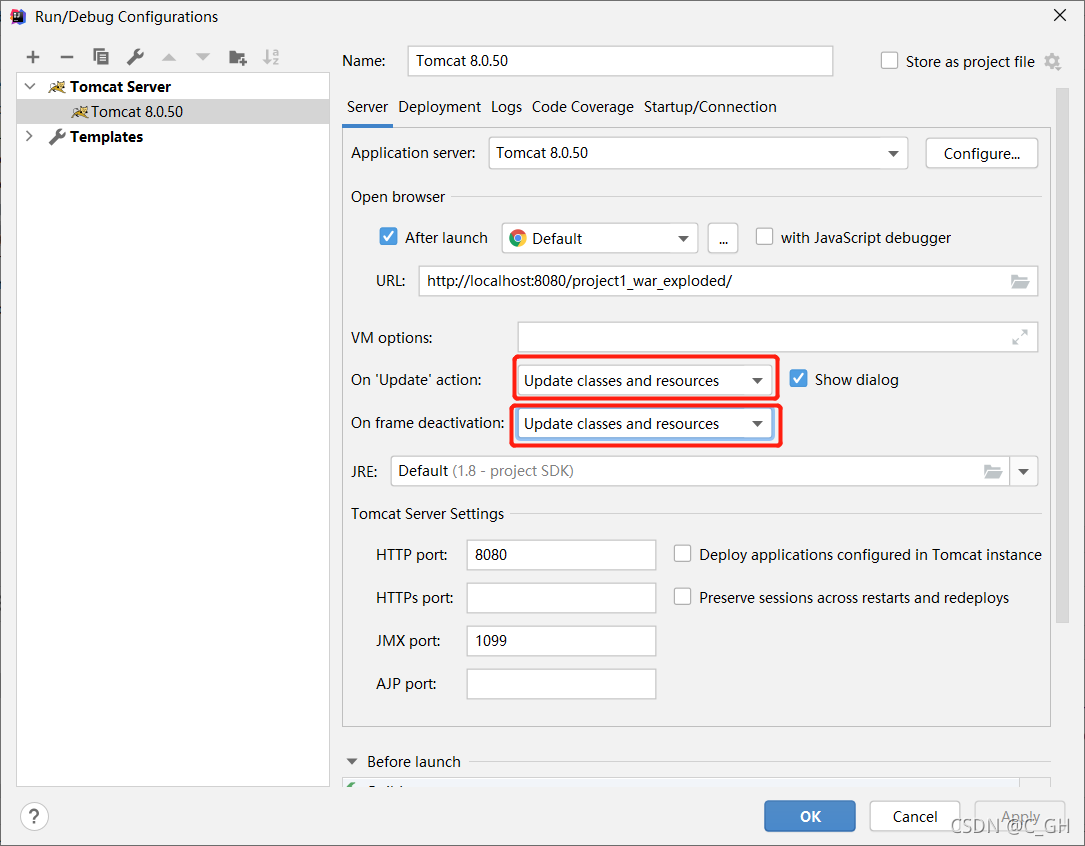Switch to the Logs tab

pos(507,107)
